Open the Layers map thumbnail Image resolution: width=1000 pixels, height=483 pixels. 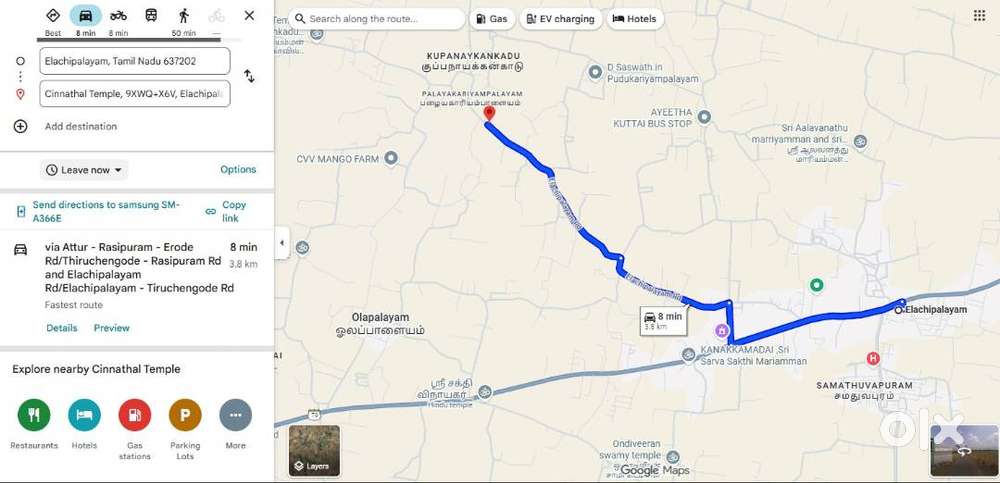pyautogui.click(x=314, y=450)
